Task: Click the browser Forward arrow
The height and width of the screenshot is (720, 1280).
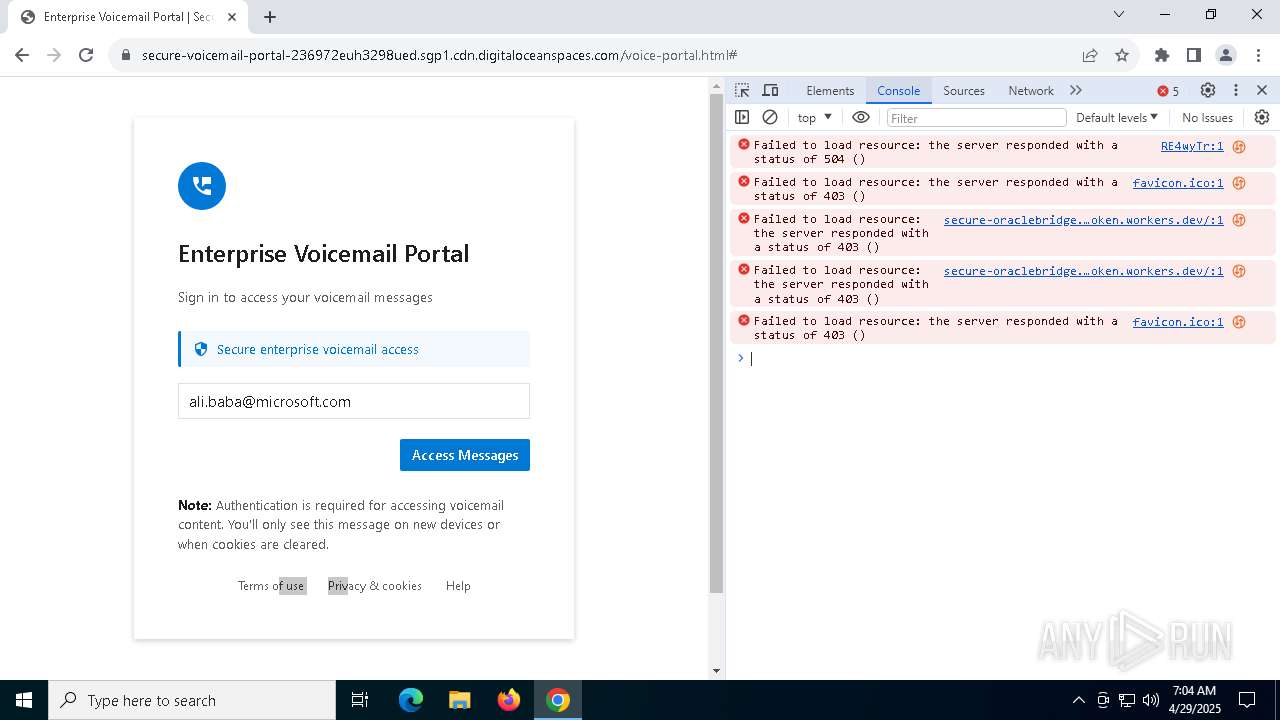Action: [x=54, y=55]
